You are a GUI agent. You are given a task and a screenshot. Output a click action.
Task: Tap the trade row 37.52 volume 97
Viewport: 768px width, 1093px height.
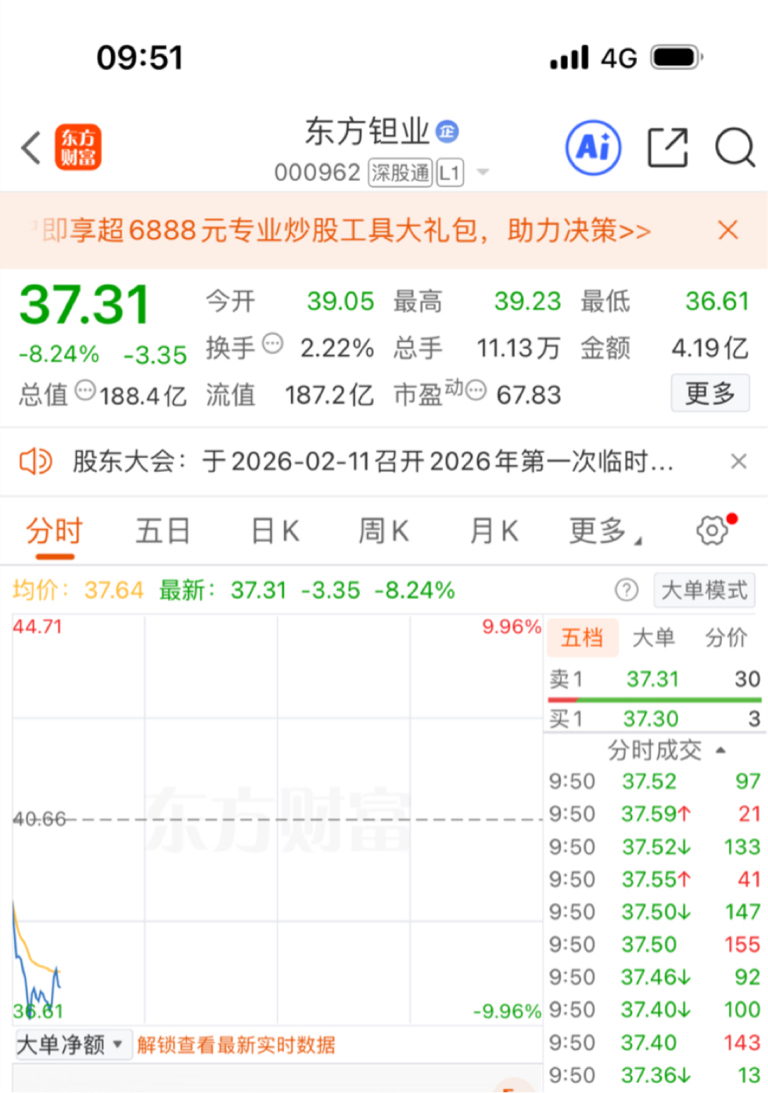(654, 781)
